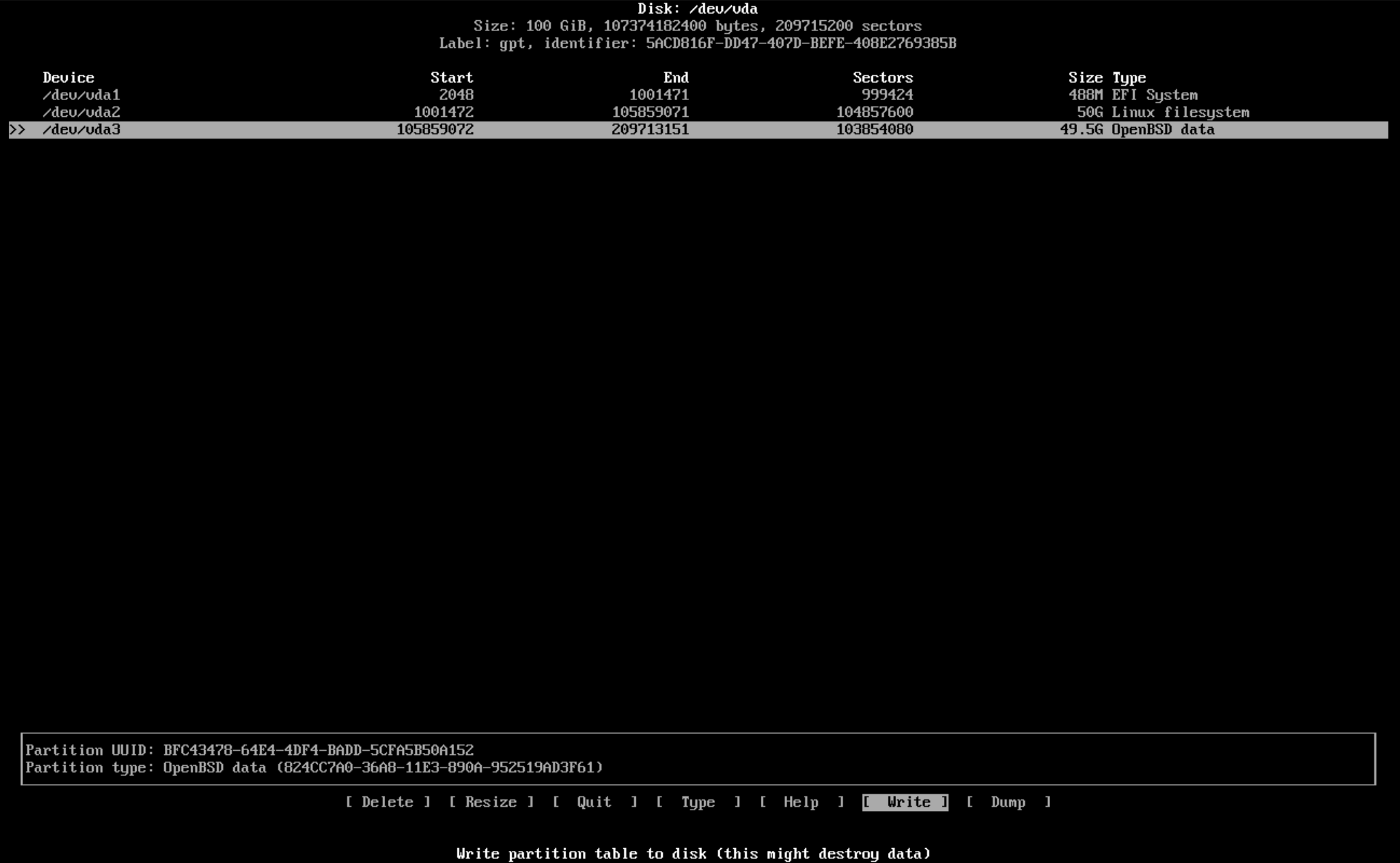Click the Device column header
This screenshot has width=1400, height=863.
coord(68,77)
